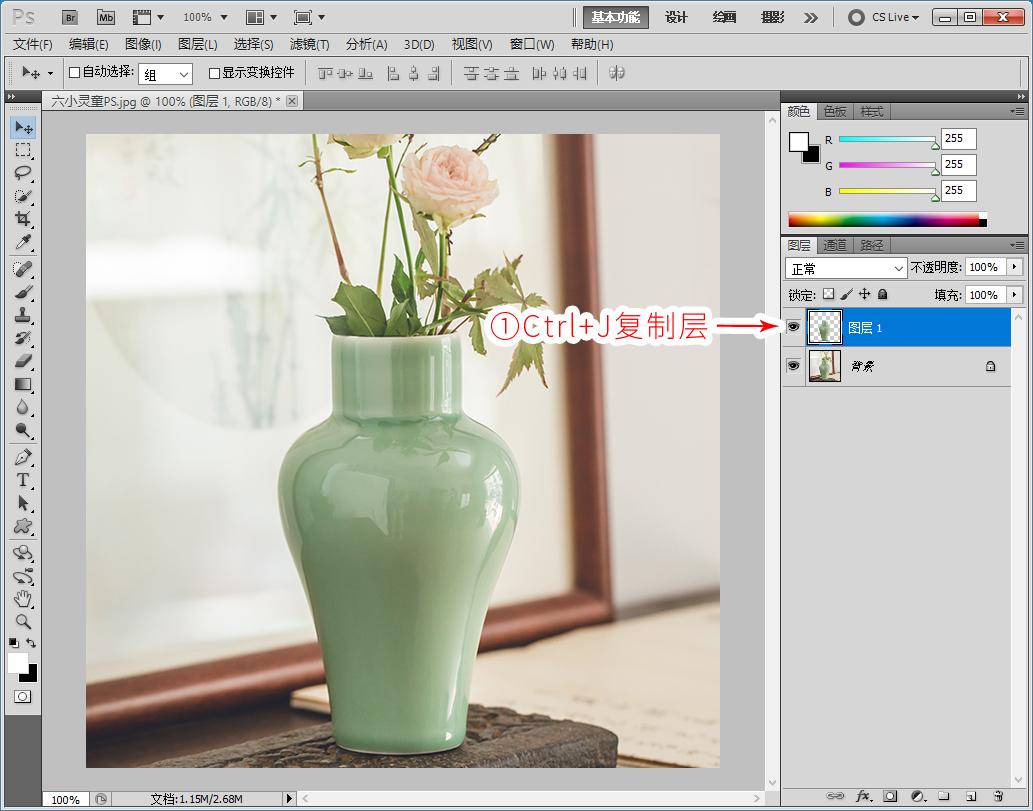This screenshot has width=1033, height=811.
Task: Select the Zoom tool
Action: (23, 621)
